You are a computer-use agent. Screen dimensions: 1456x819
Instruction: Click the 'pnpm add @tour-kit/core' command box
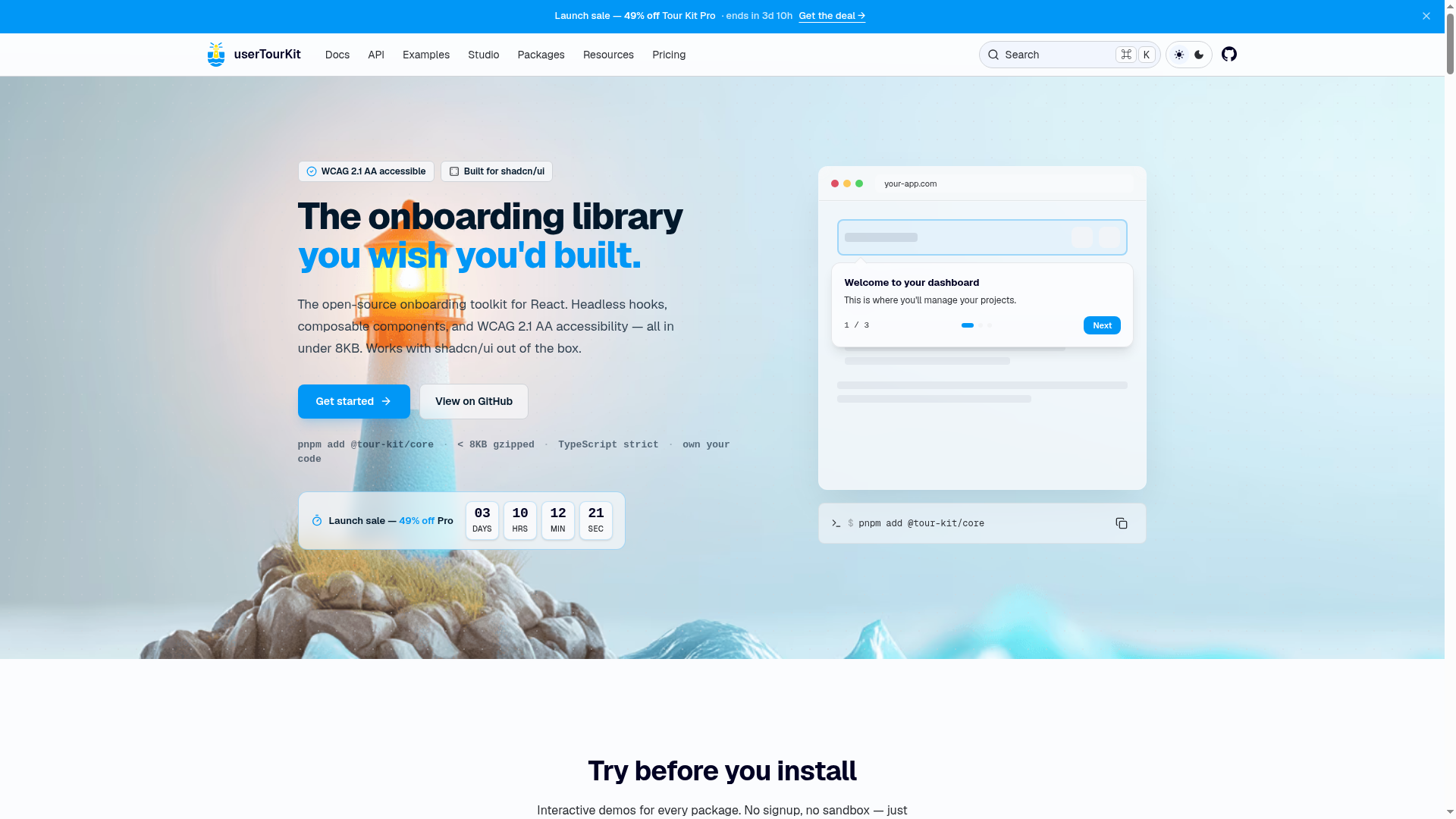(982, 523)
